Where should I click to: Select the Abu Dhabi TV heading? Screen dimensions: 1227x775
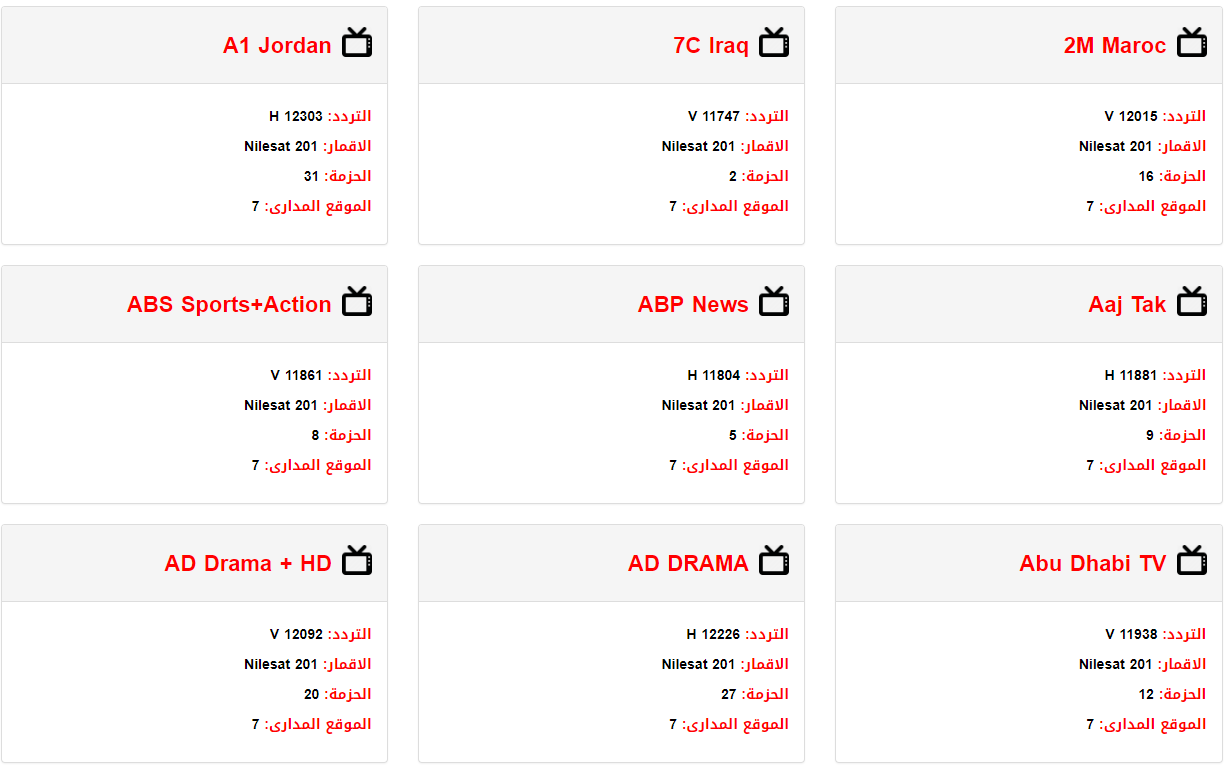pyautogui.click(x=1092, y=564)
